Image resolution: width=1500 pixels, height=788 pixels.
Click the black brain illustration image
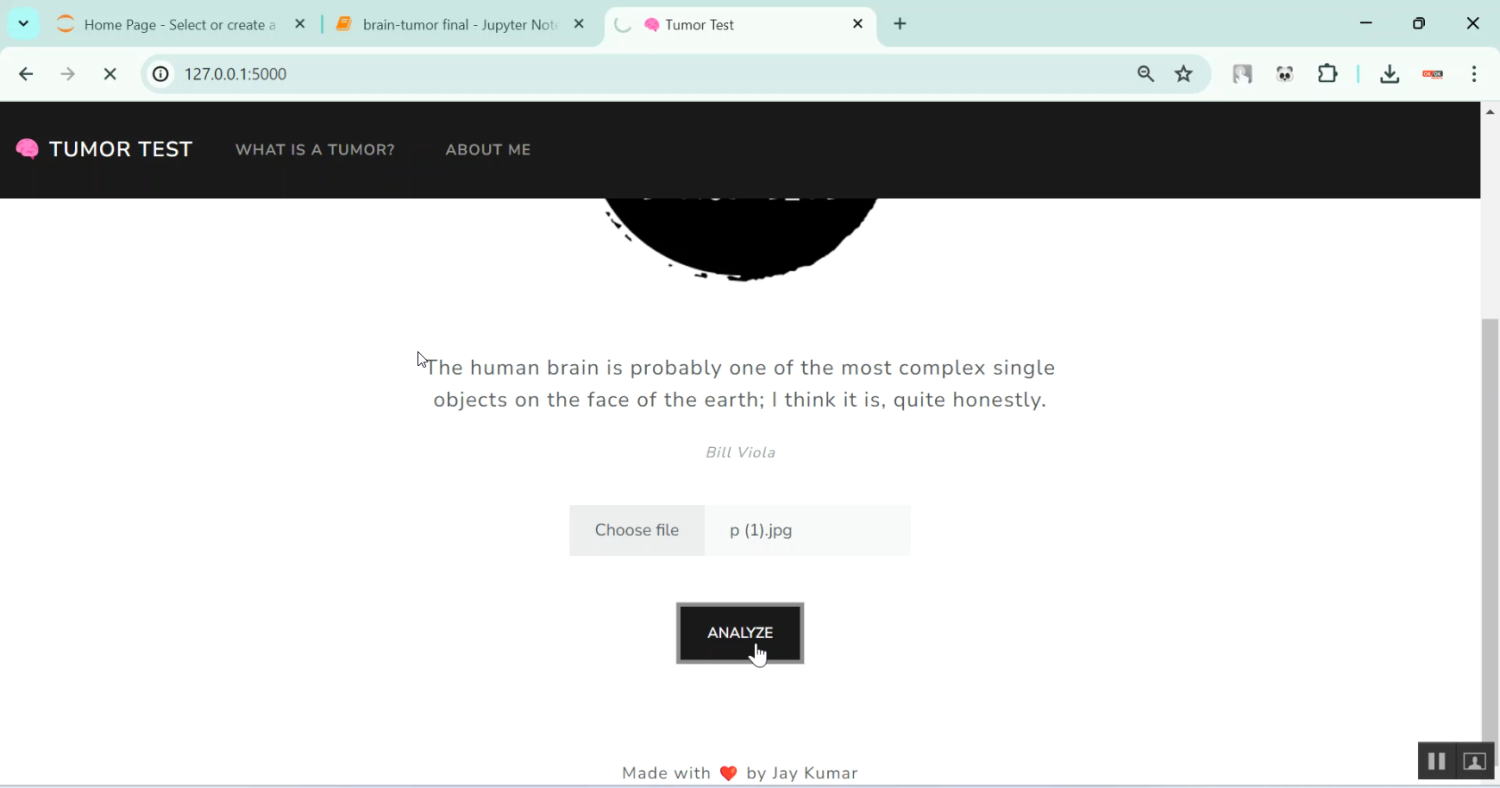click(x=741, y=239)
